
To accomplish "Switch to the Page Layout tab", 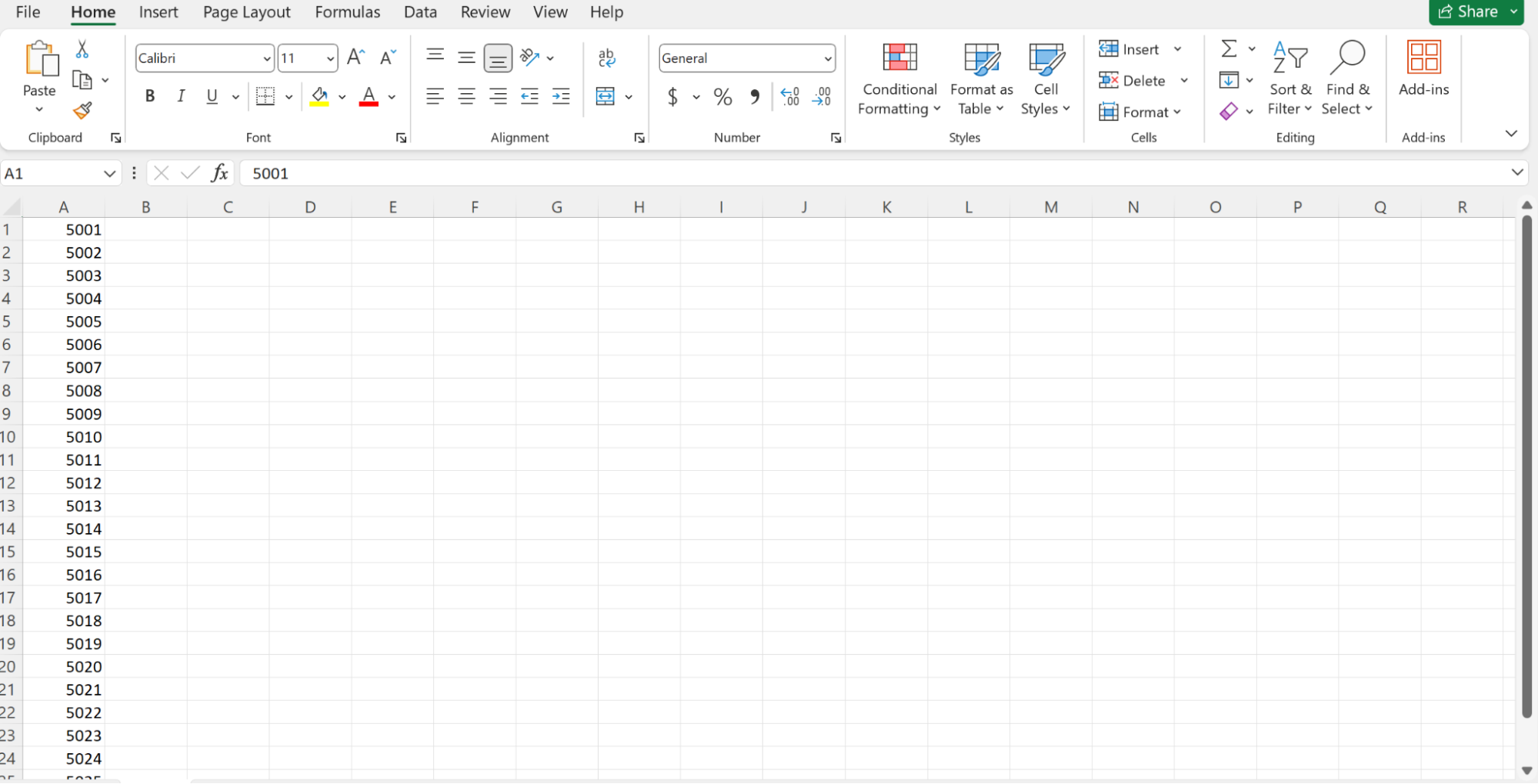I will 247,12.
